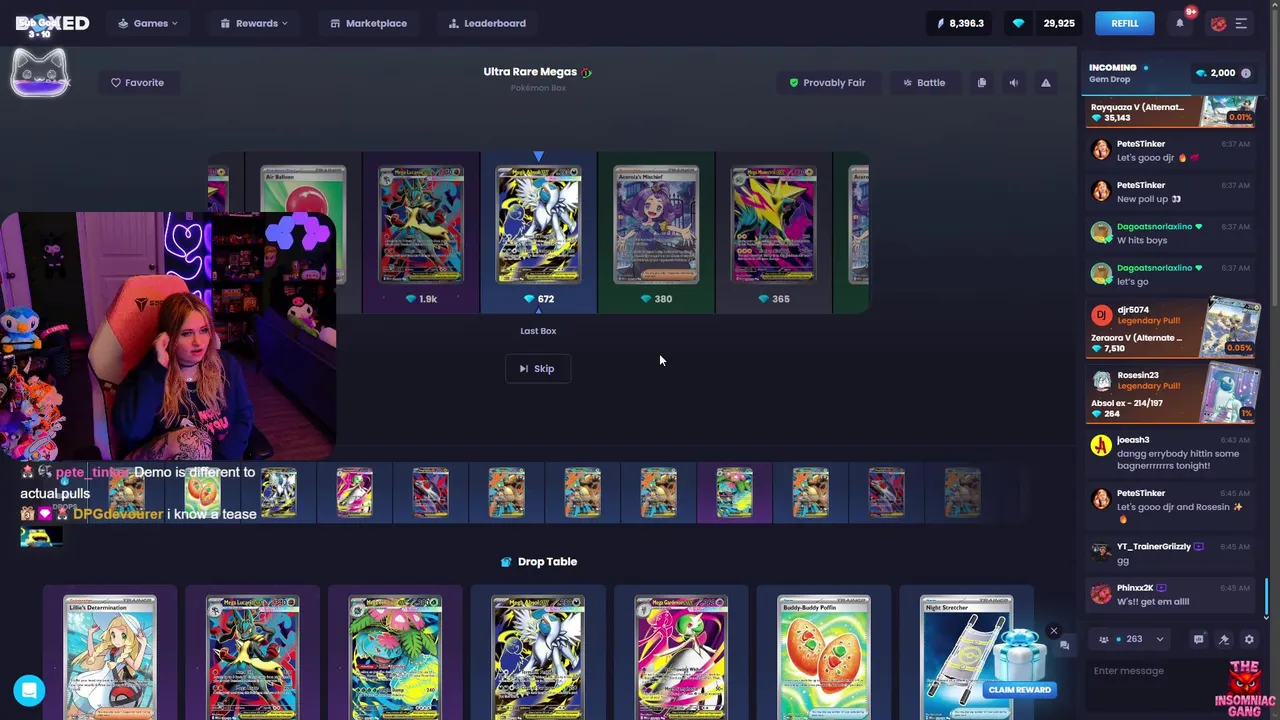Click the warning triangle report icon
This screenshot has height=720, width=1280.
1045,83
